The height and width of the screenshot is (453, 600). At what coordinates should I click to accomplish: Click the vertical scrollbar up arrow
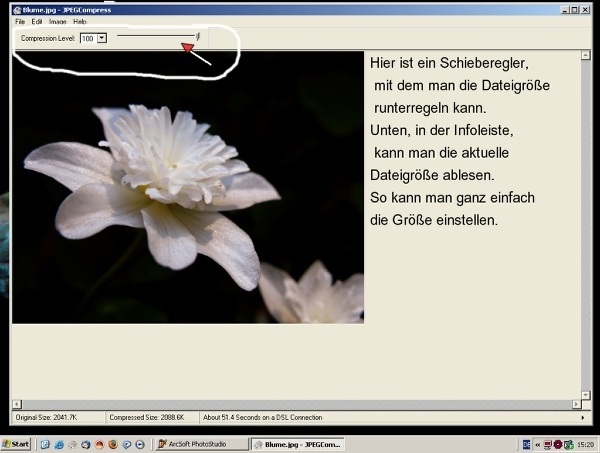pyautogui.click(x=586, y=56)
